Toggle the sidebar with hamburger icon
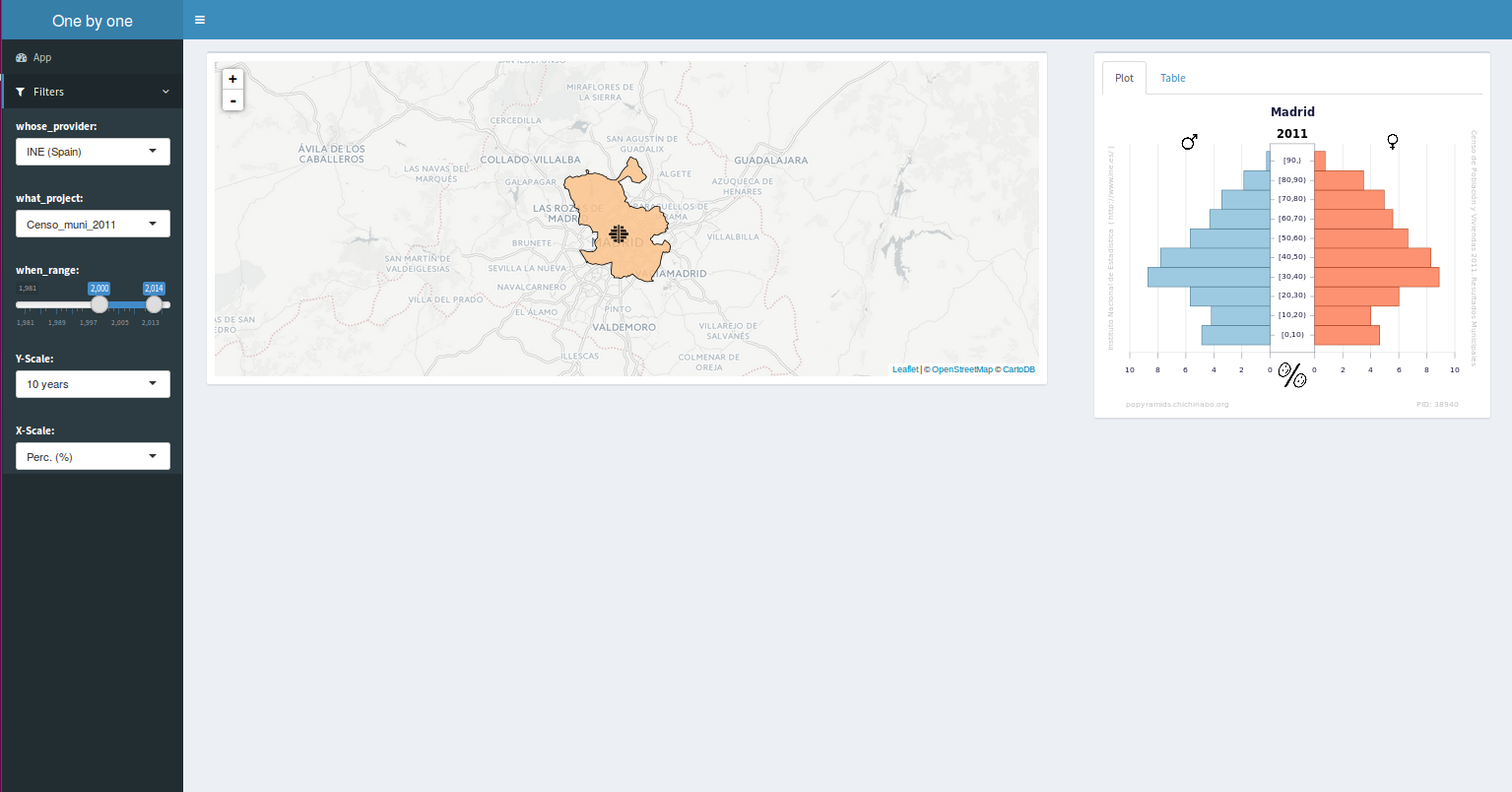The image size is (1512, 792). click(200, 20)
